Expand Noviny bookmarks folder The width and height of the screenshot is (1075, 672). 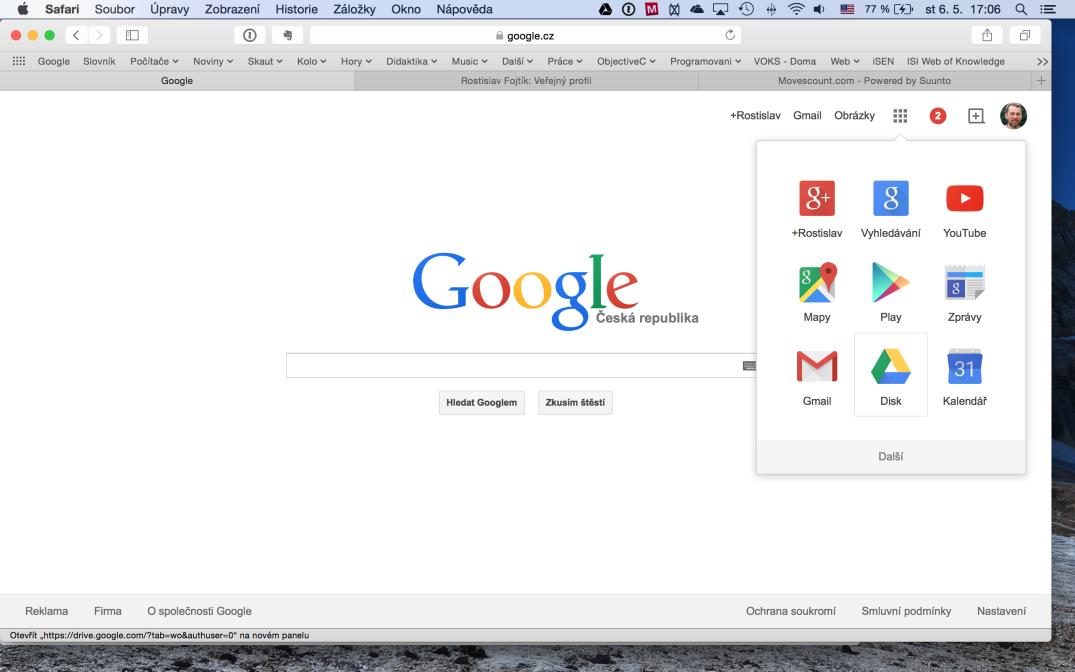click(213, 61)
